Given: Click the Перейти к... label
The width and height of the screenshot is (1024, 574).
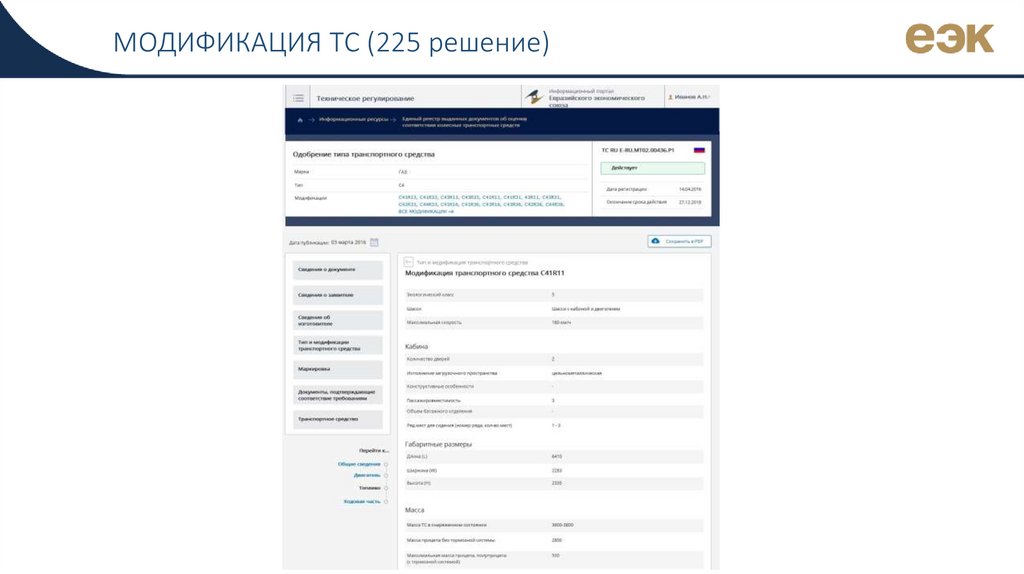Looking at the screenshot, I should point(374,451).
